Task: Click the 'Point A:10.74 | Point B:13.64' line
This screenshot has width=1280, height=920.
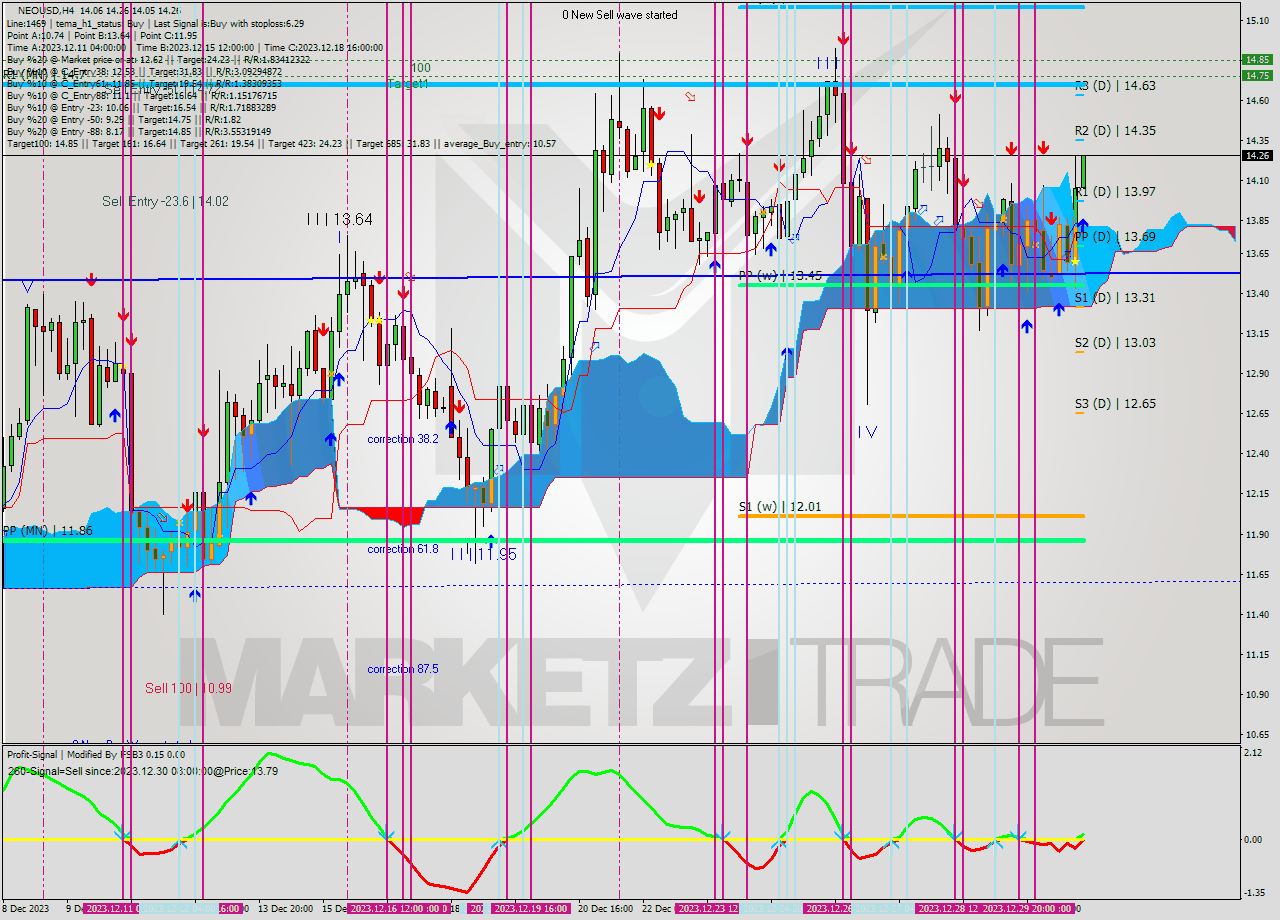Action: point(100,35)
